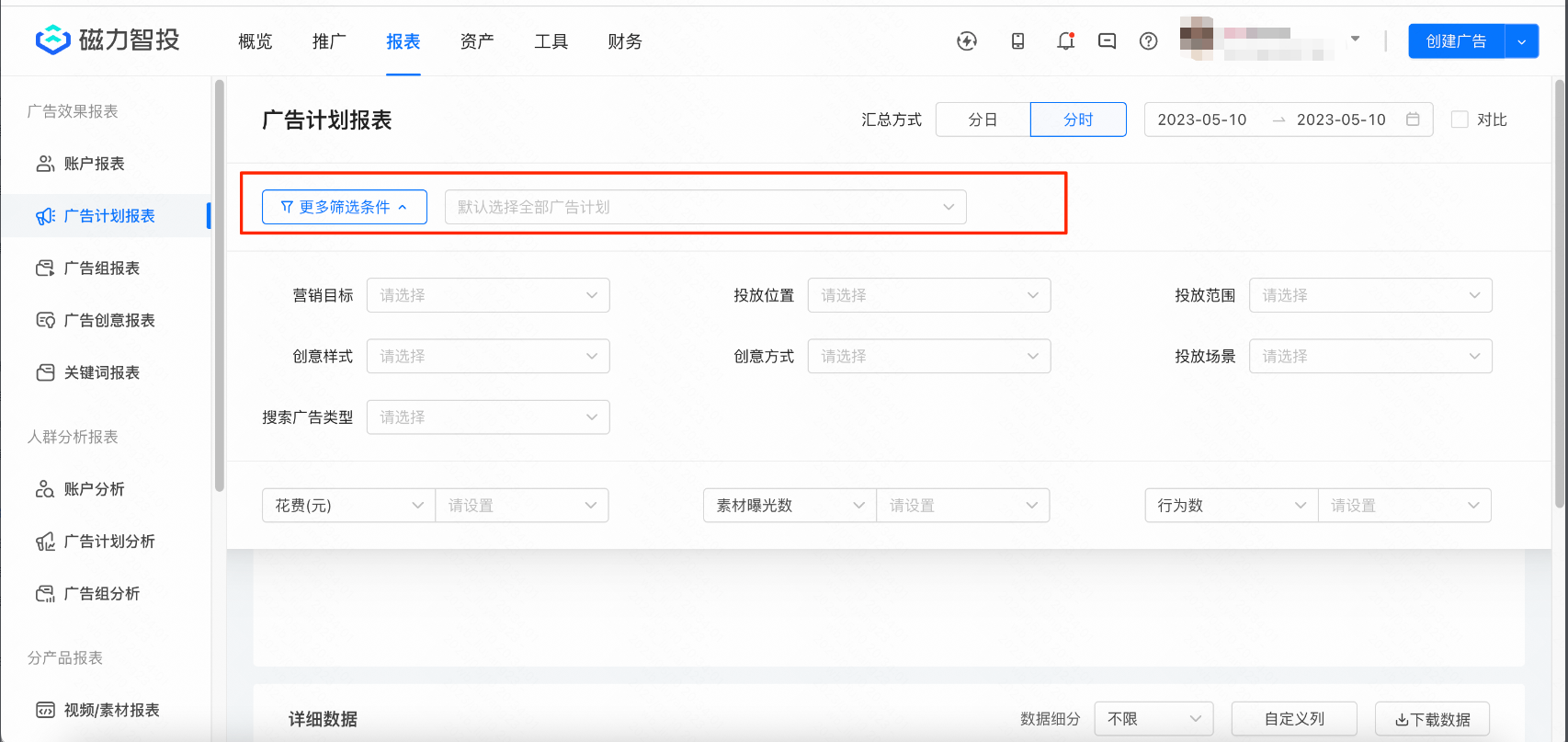Click the calendar icon in date range

coord(1414,120)
